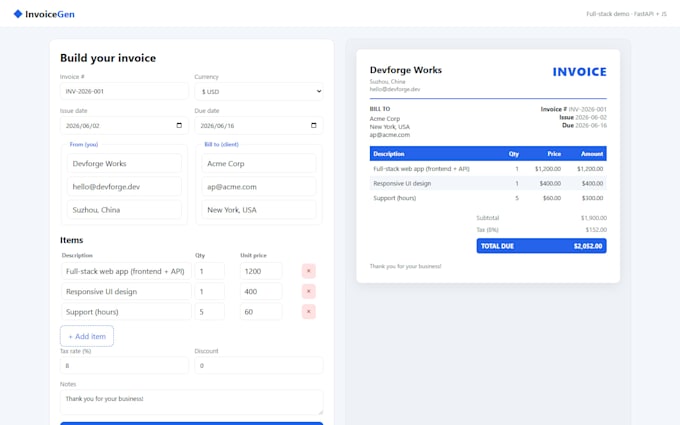This screenshot has width=680, height=425.
Task: Click the preview Invoice # INV-2026-001 line
Action: 573,109
